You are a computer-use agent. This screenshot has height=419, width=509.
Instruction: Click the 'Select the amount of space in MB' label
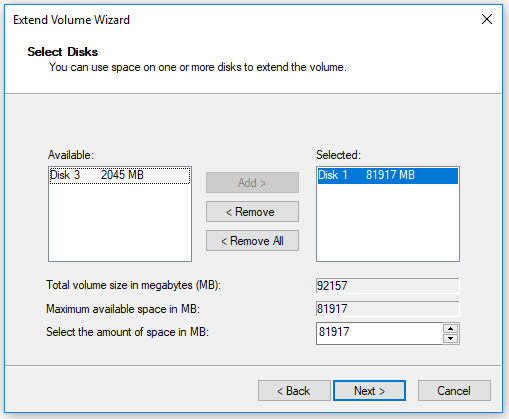click(127, 332)
